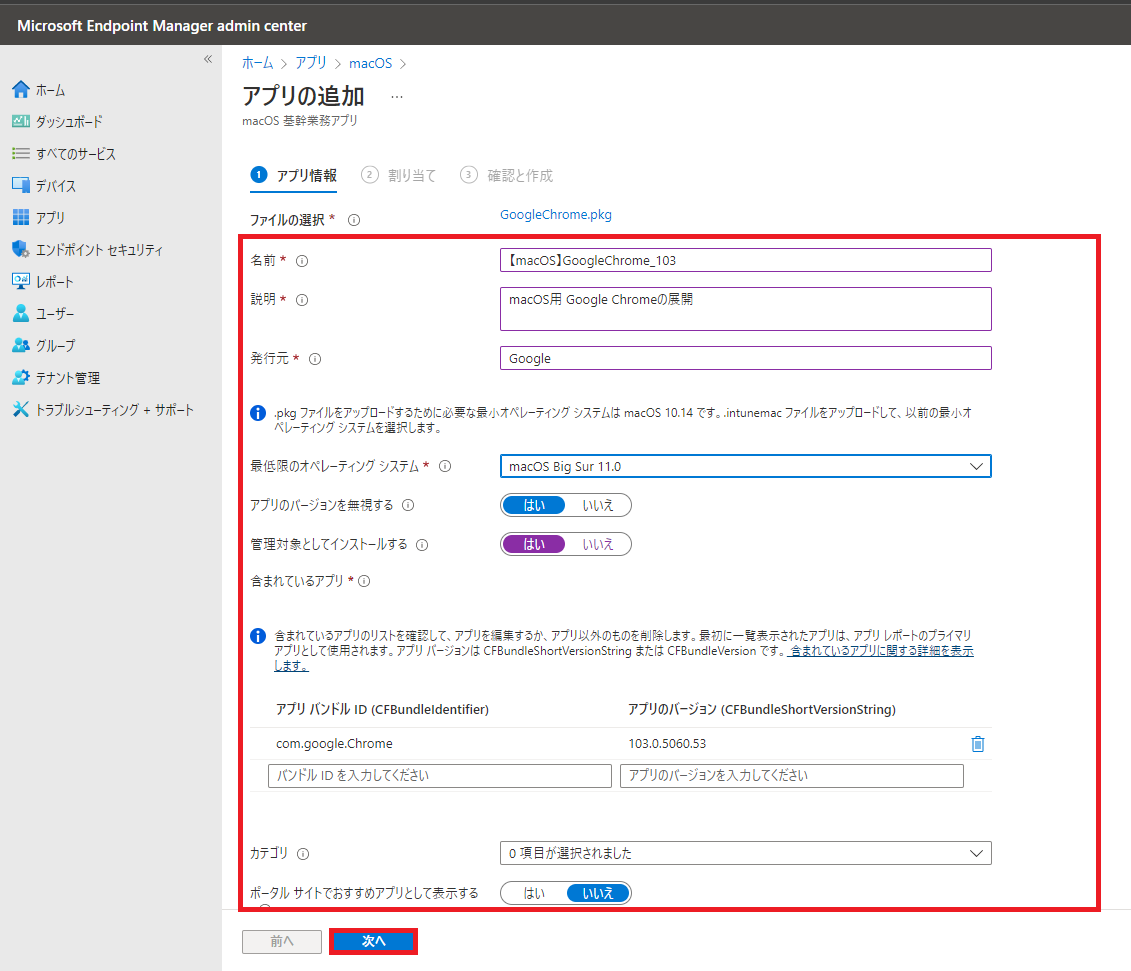1131x971 pixels.
Task: Open the 割り当て step tab
Action: 399,175
